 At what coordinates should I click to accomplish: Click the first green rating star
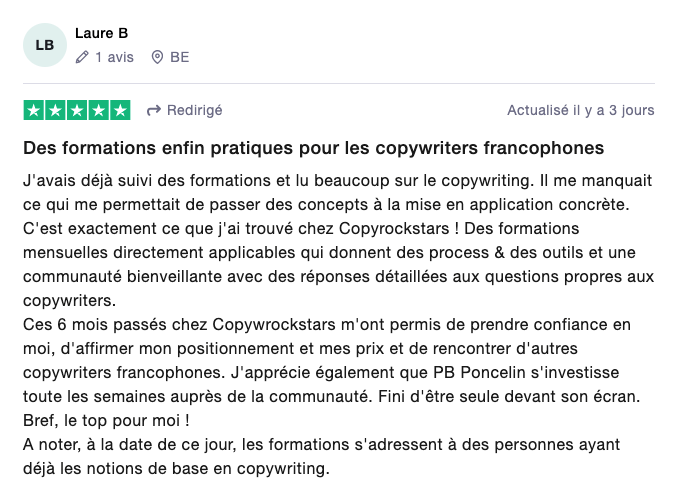point(33,110)
